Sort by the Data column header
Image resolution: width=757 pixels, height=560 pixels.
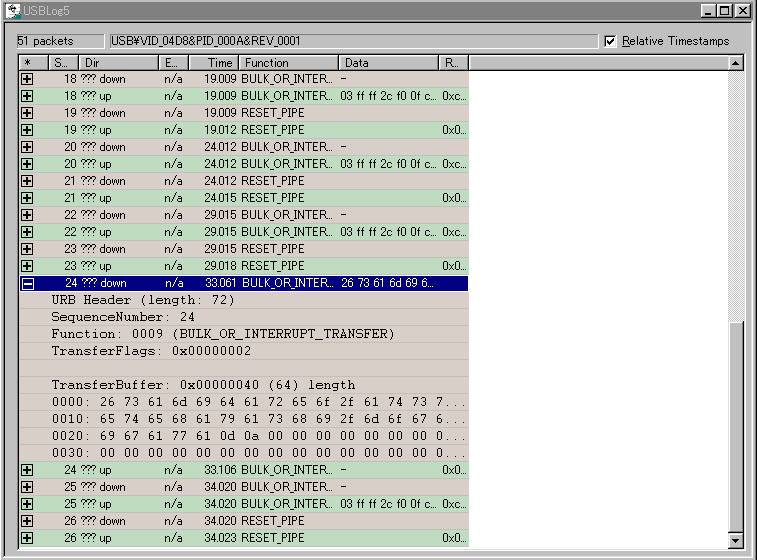[389, 63]
